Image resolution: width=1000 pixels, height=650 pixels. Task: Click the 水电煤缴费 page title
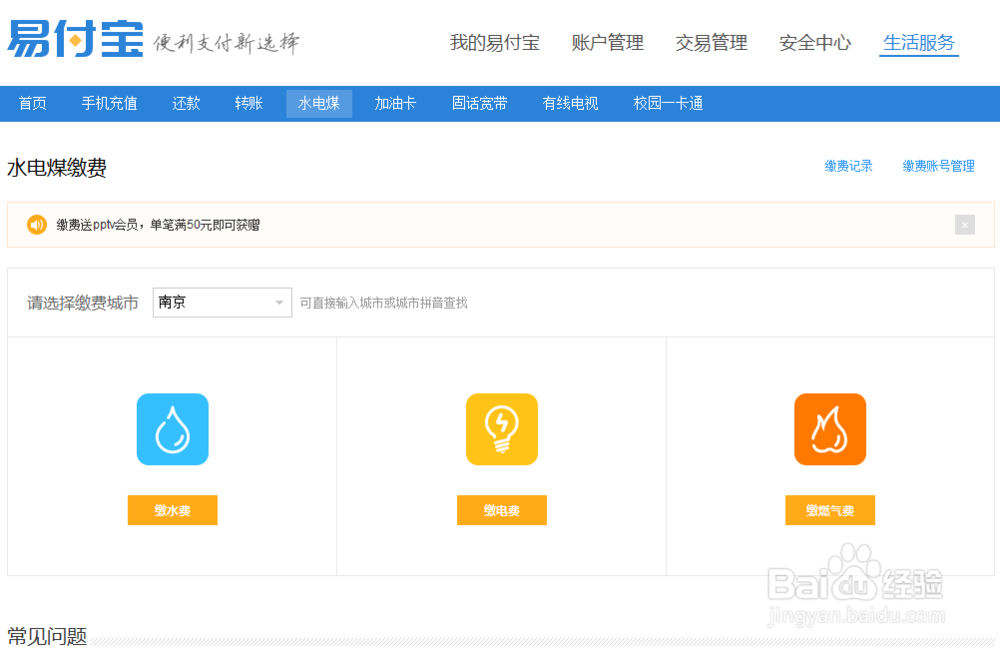coord(57,168)
